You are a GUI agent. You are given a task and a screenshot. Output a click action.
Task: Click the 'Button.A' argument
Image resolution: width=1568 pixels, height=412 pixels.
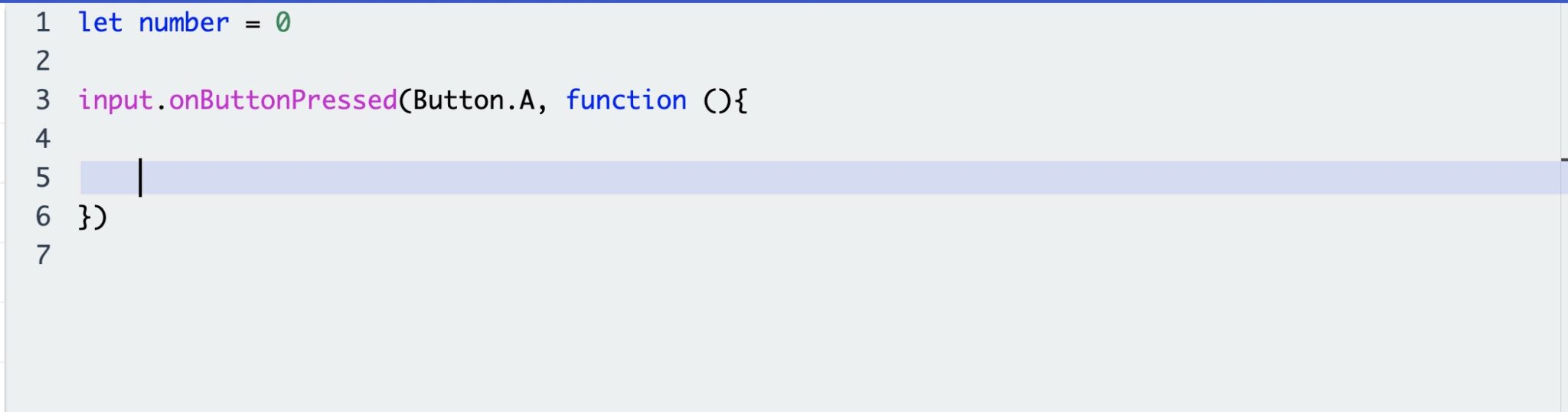tap(474, 100)
